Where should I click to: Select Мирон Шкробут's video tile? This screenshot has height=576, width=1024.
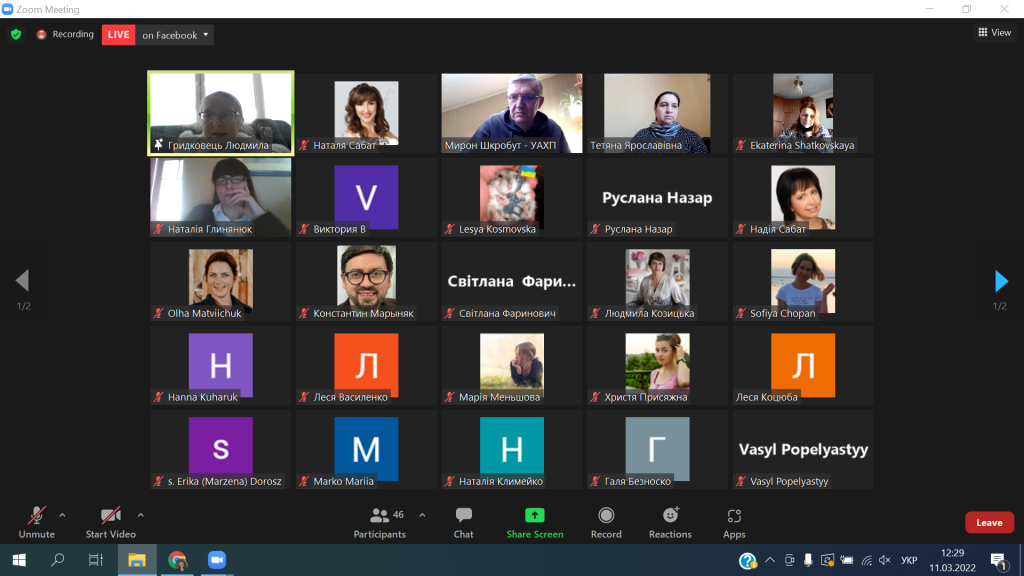pyautogui.click(x=512, y=113)
